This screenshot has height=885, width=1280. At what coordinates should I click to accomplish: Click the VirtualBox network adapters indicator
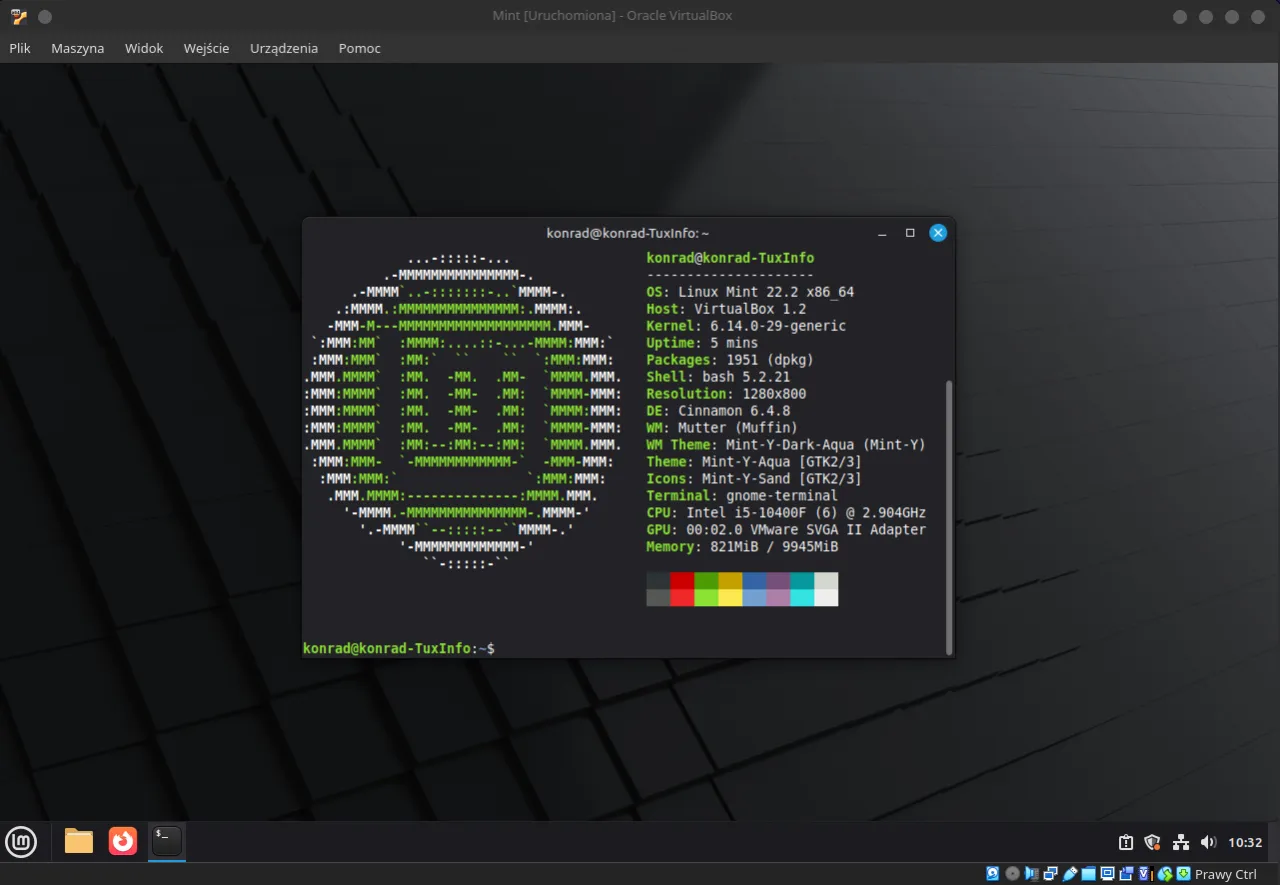[x=1051, y=874]
